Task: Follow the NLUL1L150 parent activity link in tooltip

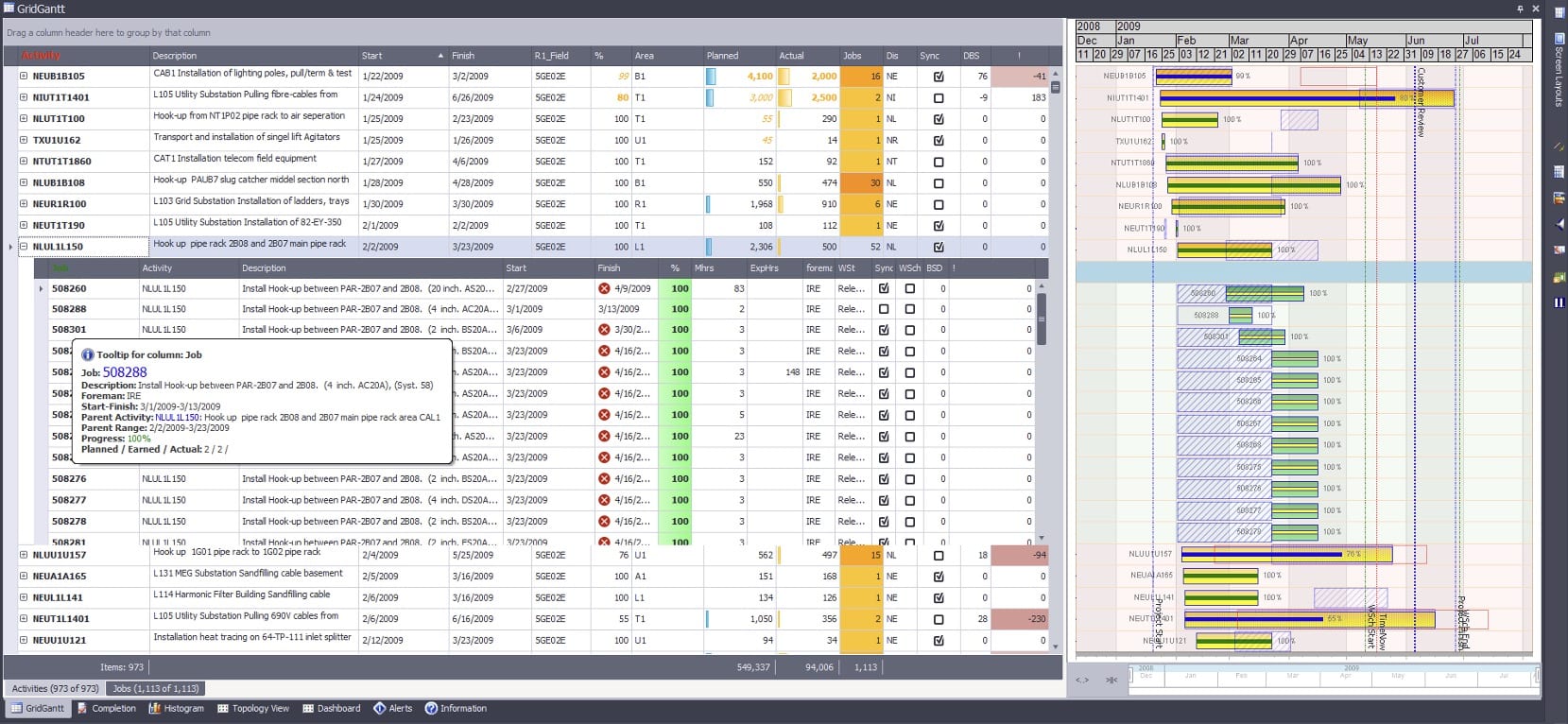Action: coord(178,417)
